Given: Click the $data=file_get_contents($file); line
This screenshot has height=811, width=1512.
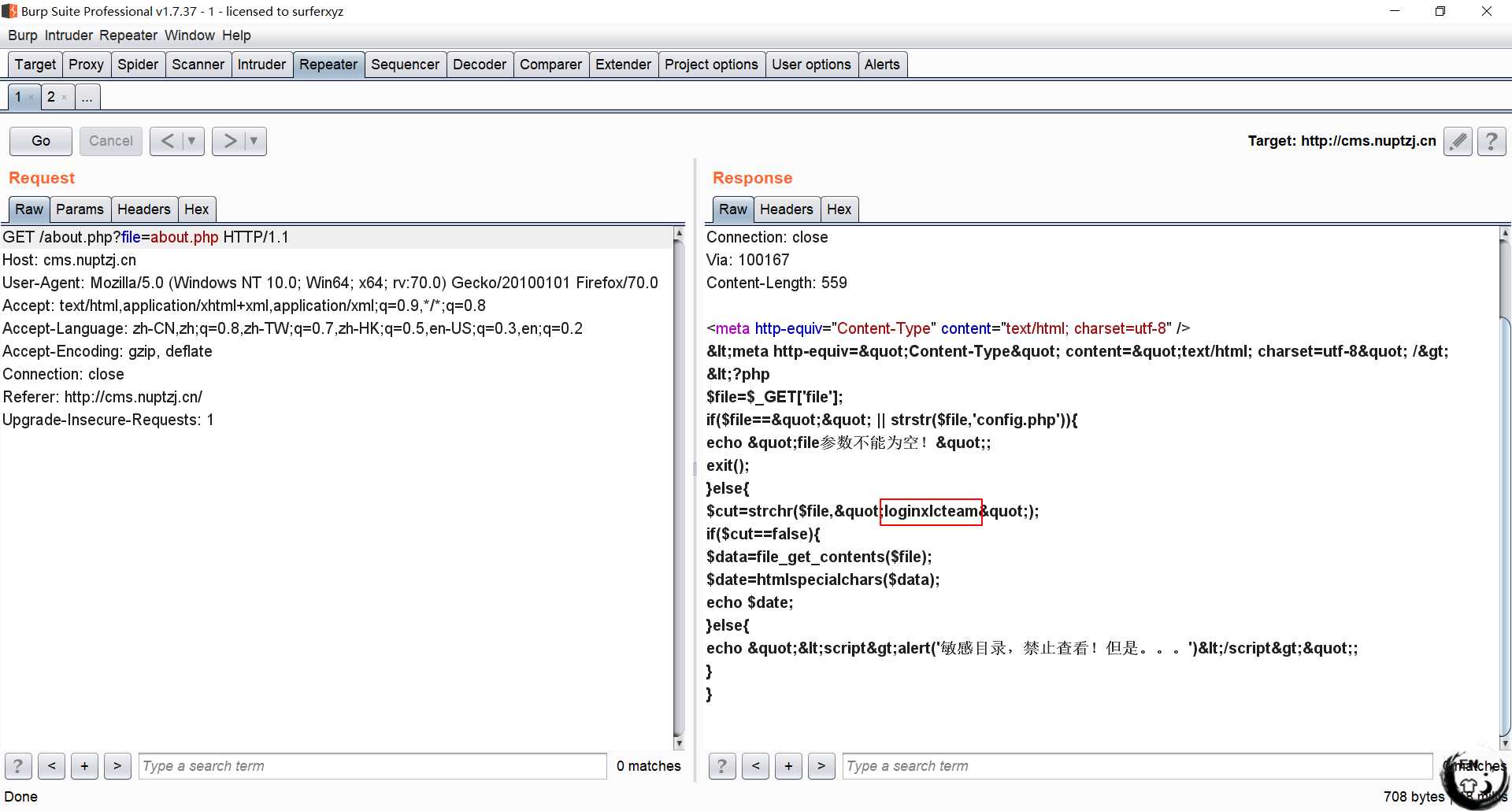Looking at the screenshot, I should pos(819,557).
